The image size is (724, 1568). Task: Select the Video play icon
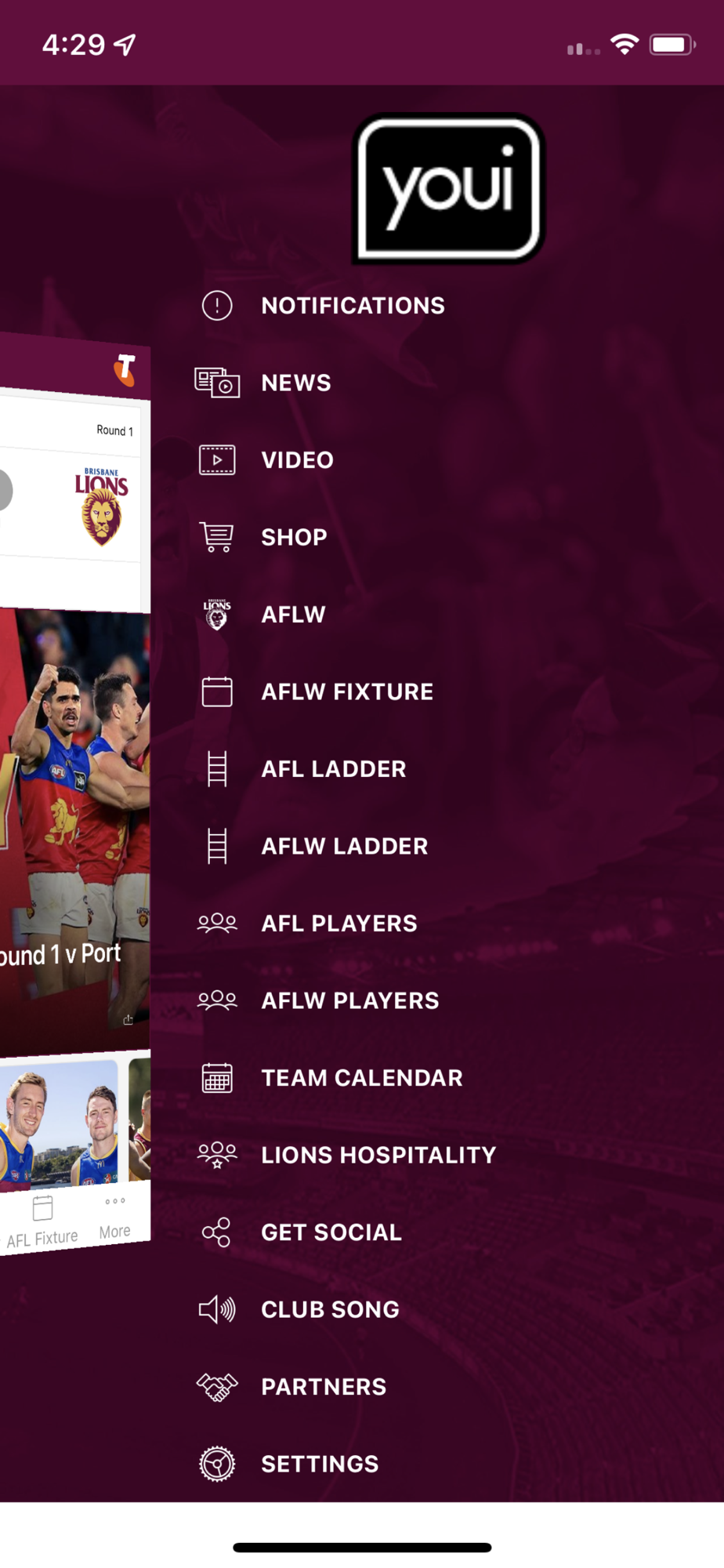click(217, 460)
